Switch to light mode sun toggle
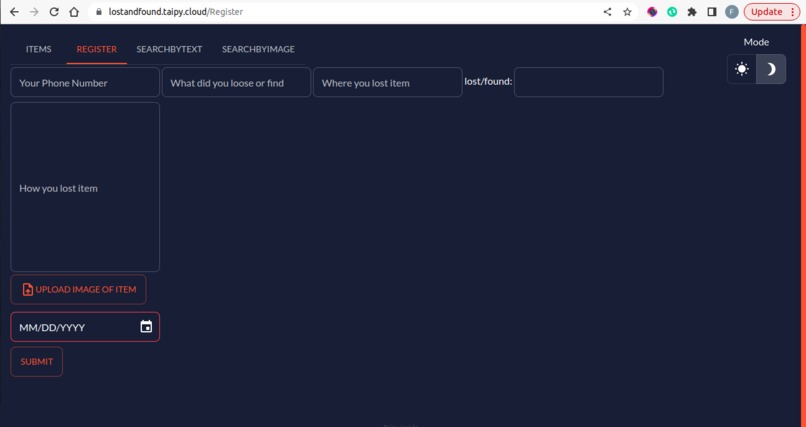 (x=742, y=69)
